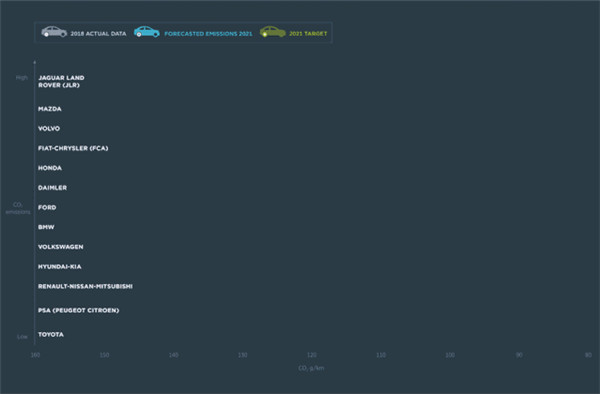The height and width of the screenshot is (394, 600).
Task: Toggle the 2021 Target legend text
Action: coord(308,34)
